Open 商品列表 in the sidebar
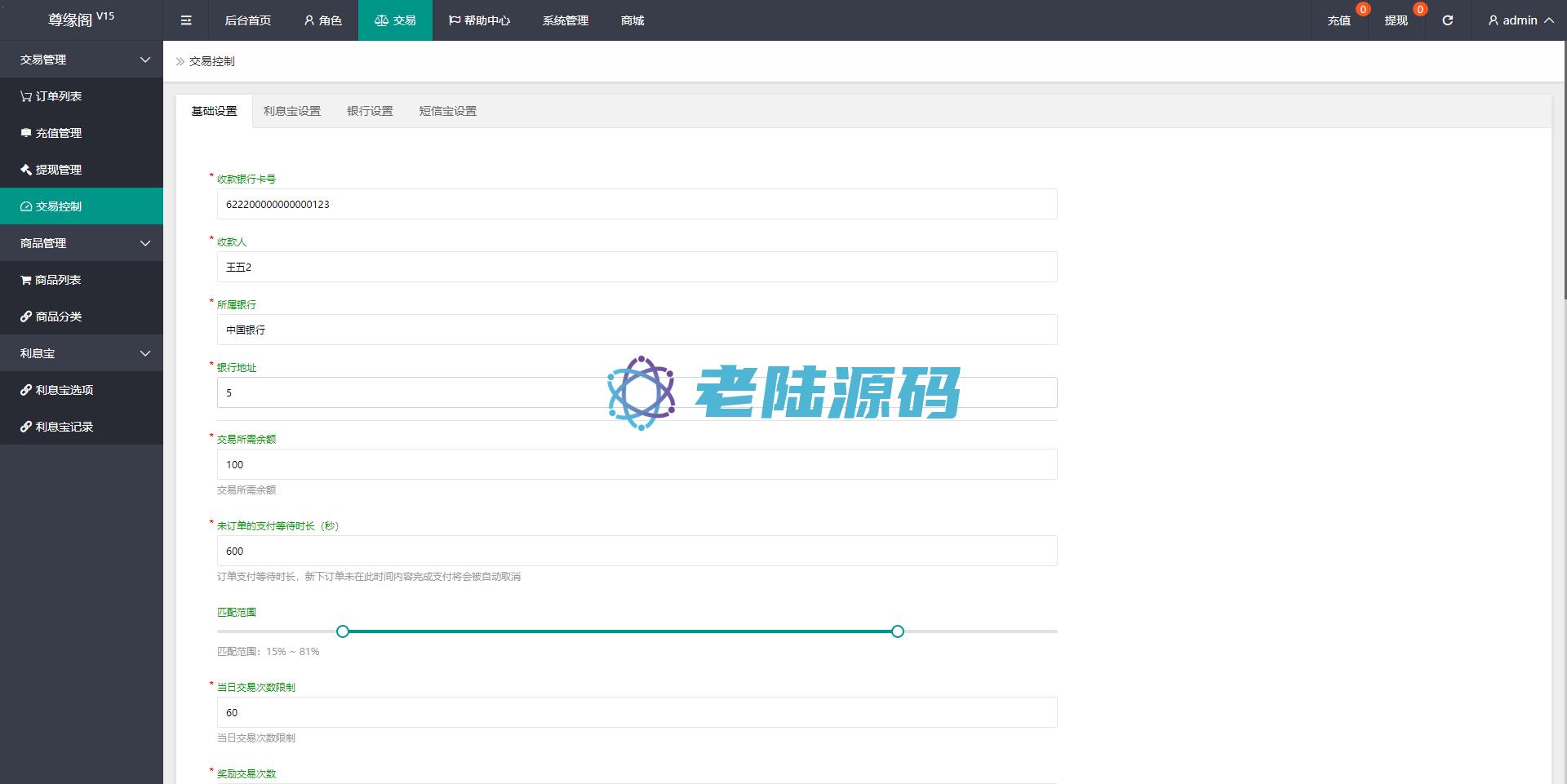This screenshot has height=784, width=1567. 57,280
